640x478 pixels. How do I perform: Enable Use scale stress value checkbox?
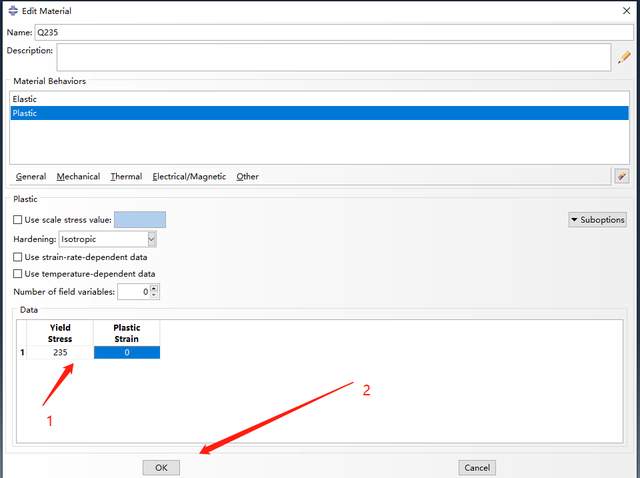point(18,220)
